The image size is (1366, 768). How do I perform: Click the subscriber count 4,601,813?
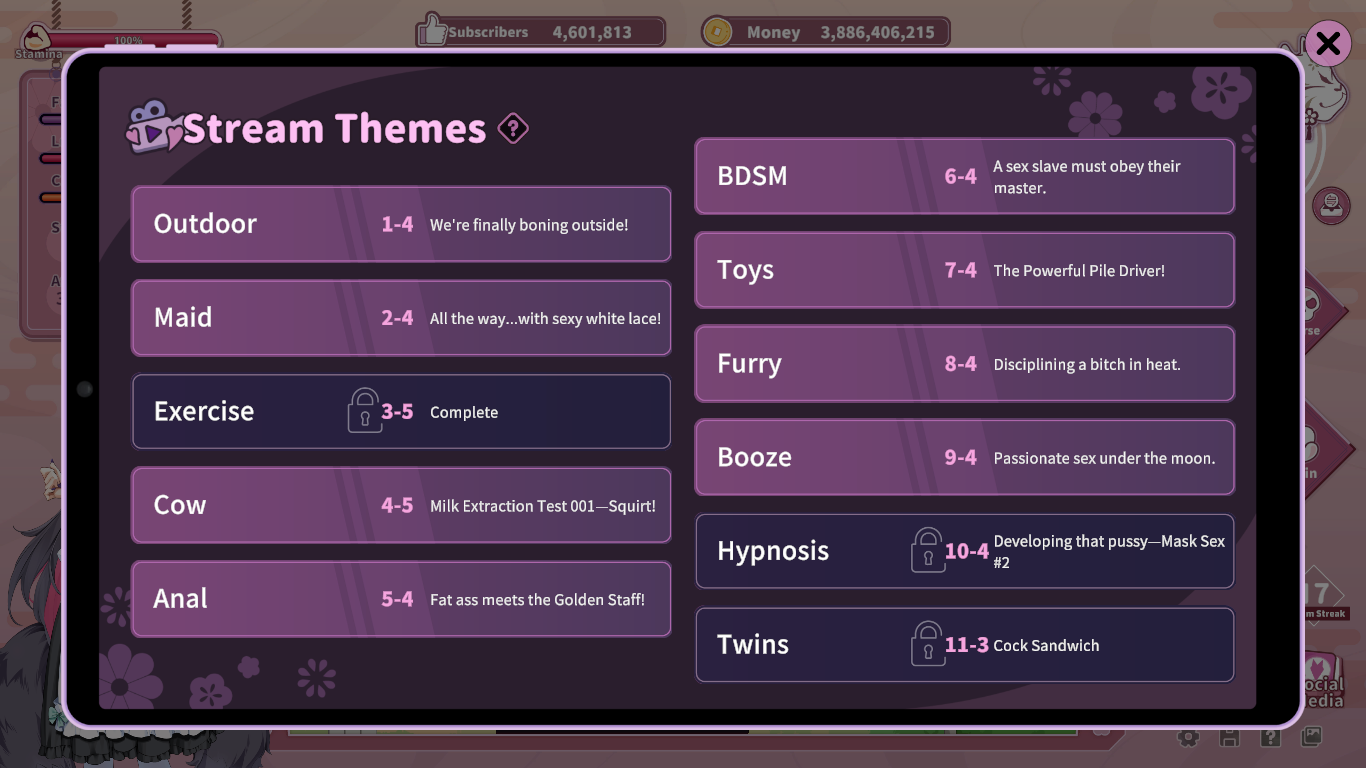[592, 32]
